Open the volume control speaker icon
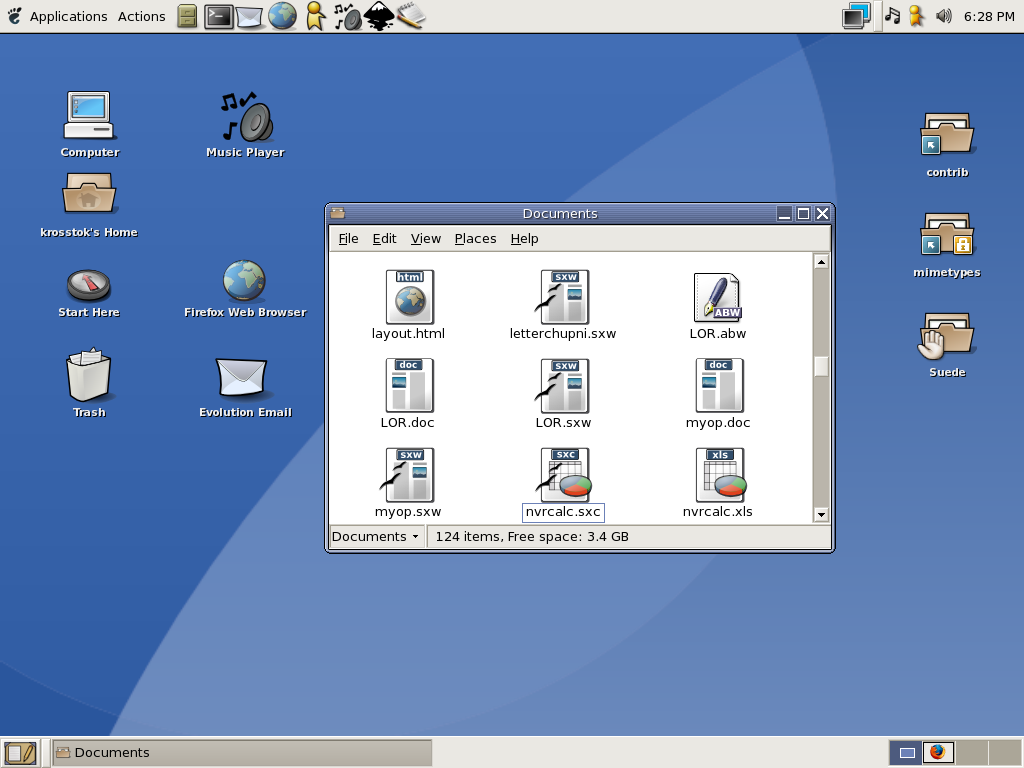The width and height of the screenshot is (1024, 768). (x=944, y=16)
